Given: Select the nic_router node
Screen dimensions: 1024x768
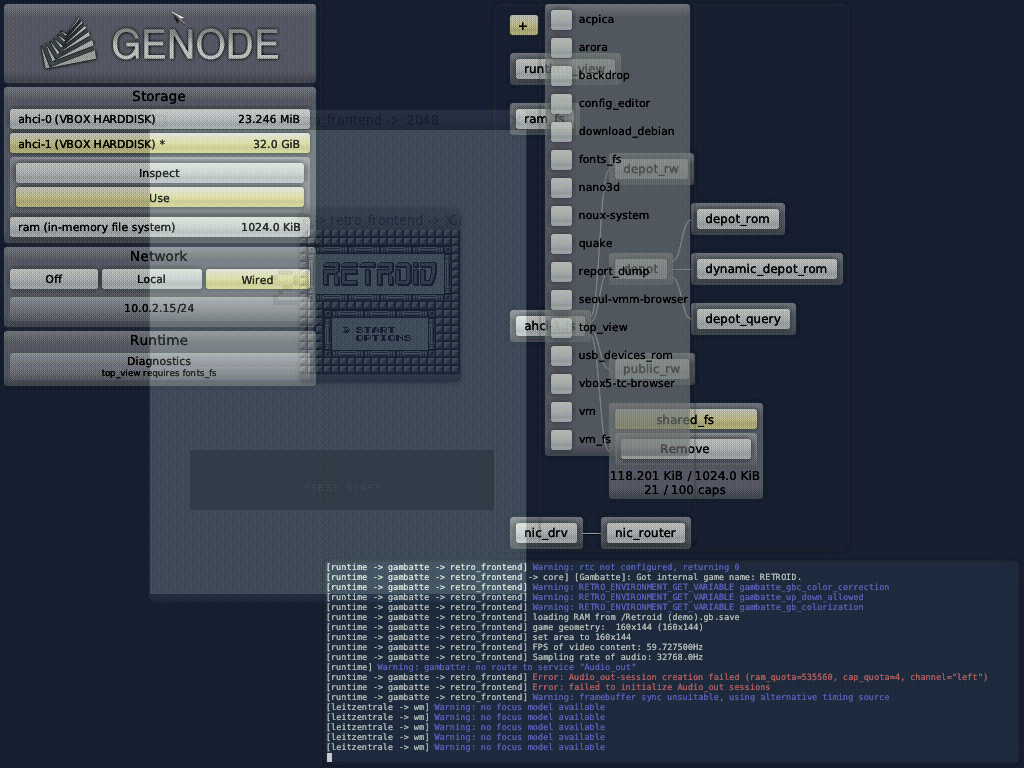Looking at the screenshot, I should [x=645, y=533].
